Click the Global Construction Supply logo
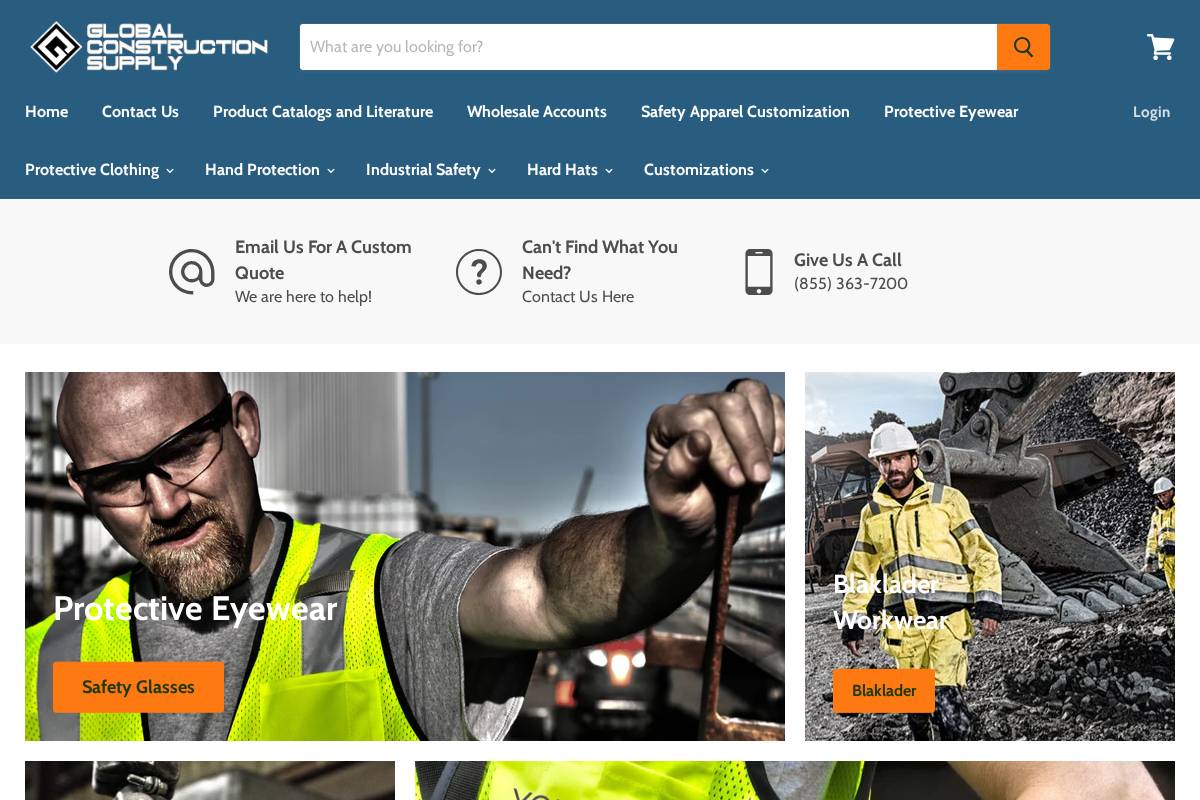The height and width of the screenshot is (800, 1200). (x=148, y=46)
